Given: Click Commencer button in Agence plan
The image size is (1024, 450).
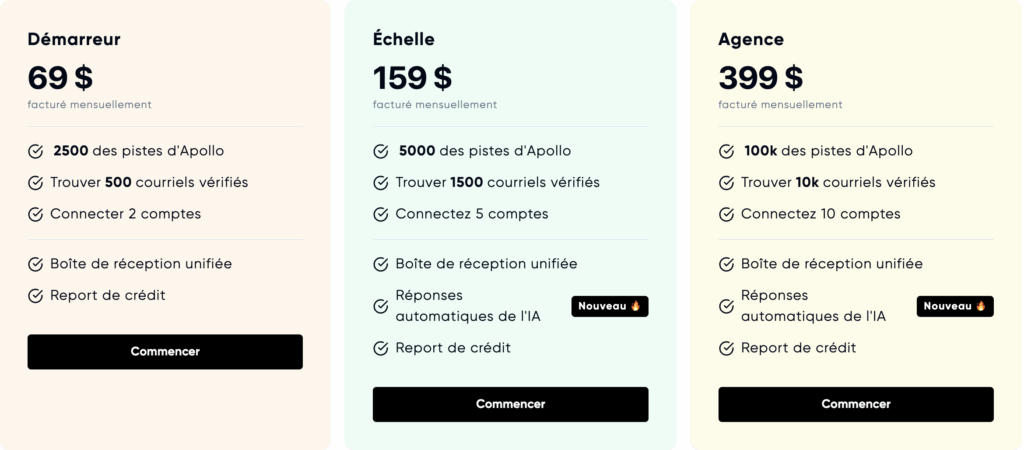Looking at the screenshot, I should point(856,404).
